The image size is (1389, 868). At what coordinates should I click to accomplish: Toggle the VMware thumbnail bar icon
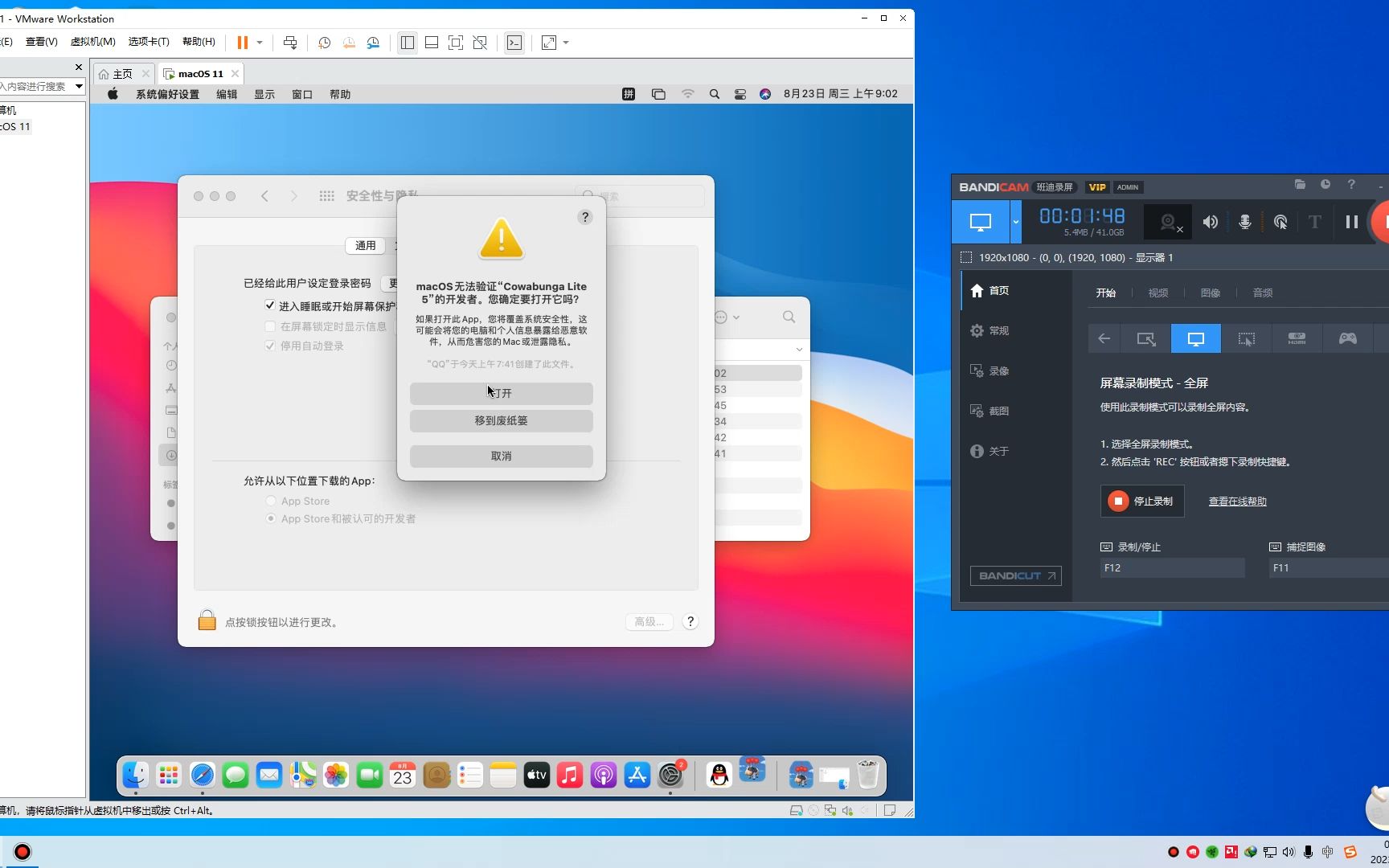(x=432, y=43)
